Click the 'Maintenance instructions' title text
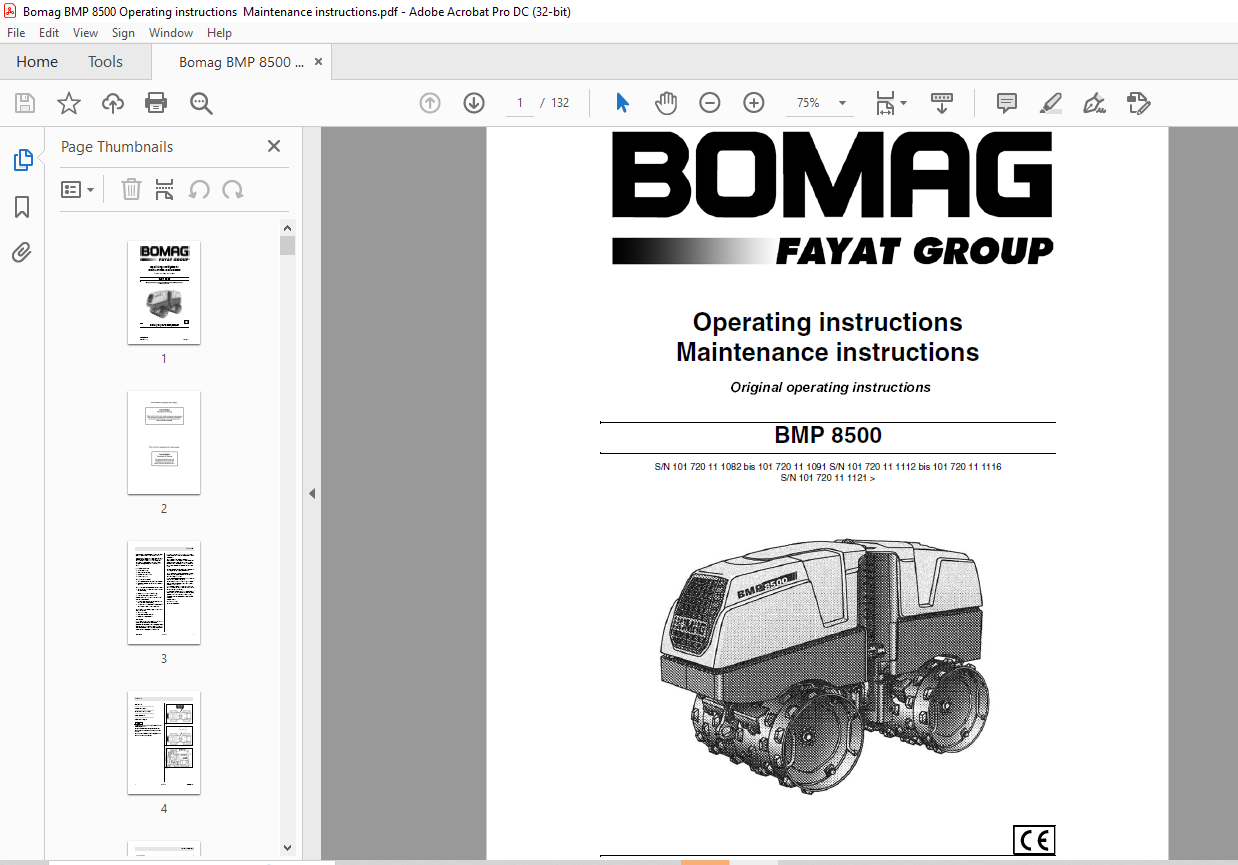 828,352
